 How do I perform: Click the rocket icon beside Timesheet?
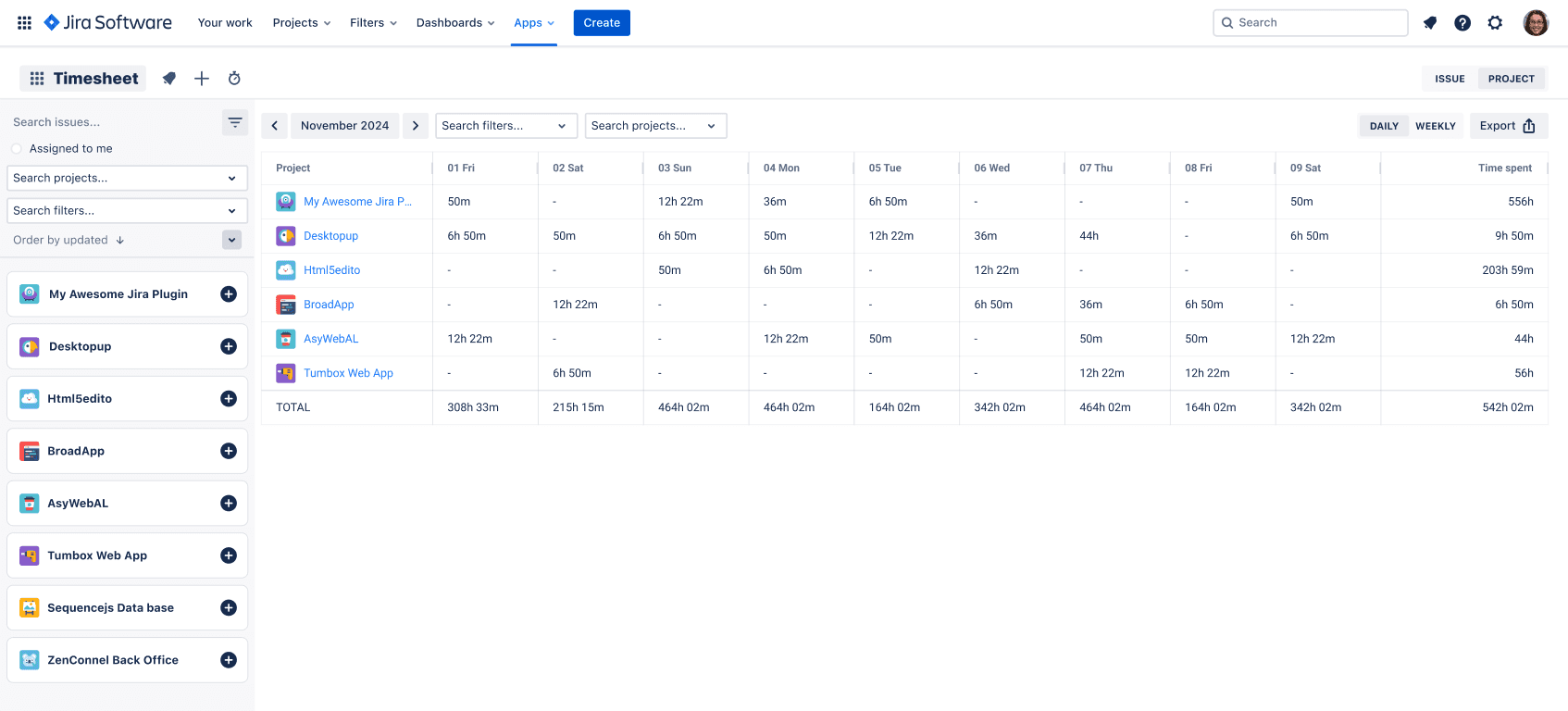tap(169, 79)
